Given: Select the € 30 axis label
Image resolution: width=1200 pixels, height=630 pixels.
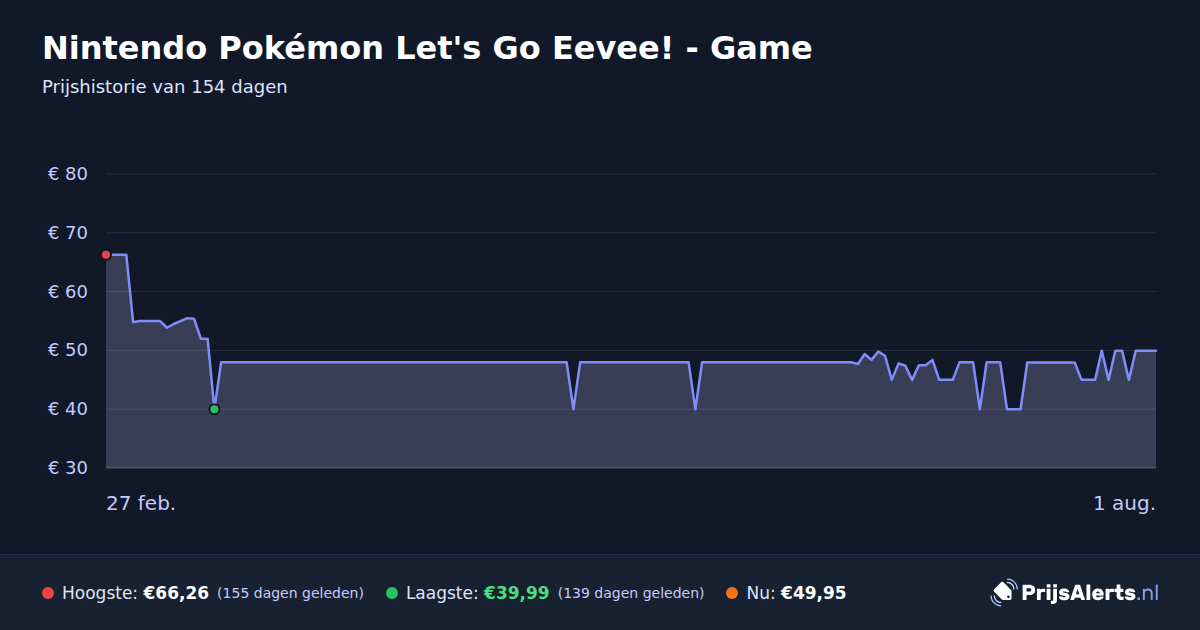Looking at the screenshot, I should [68, 468].
